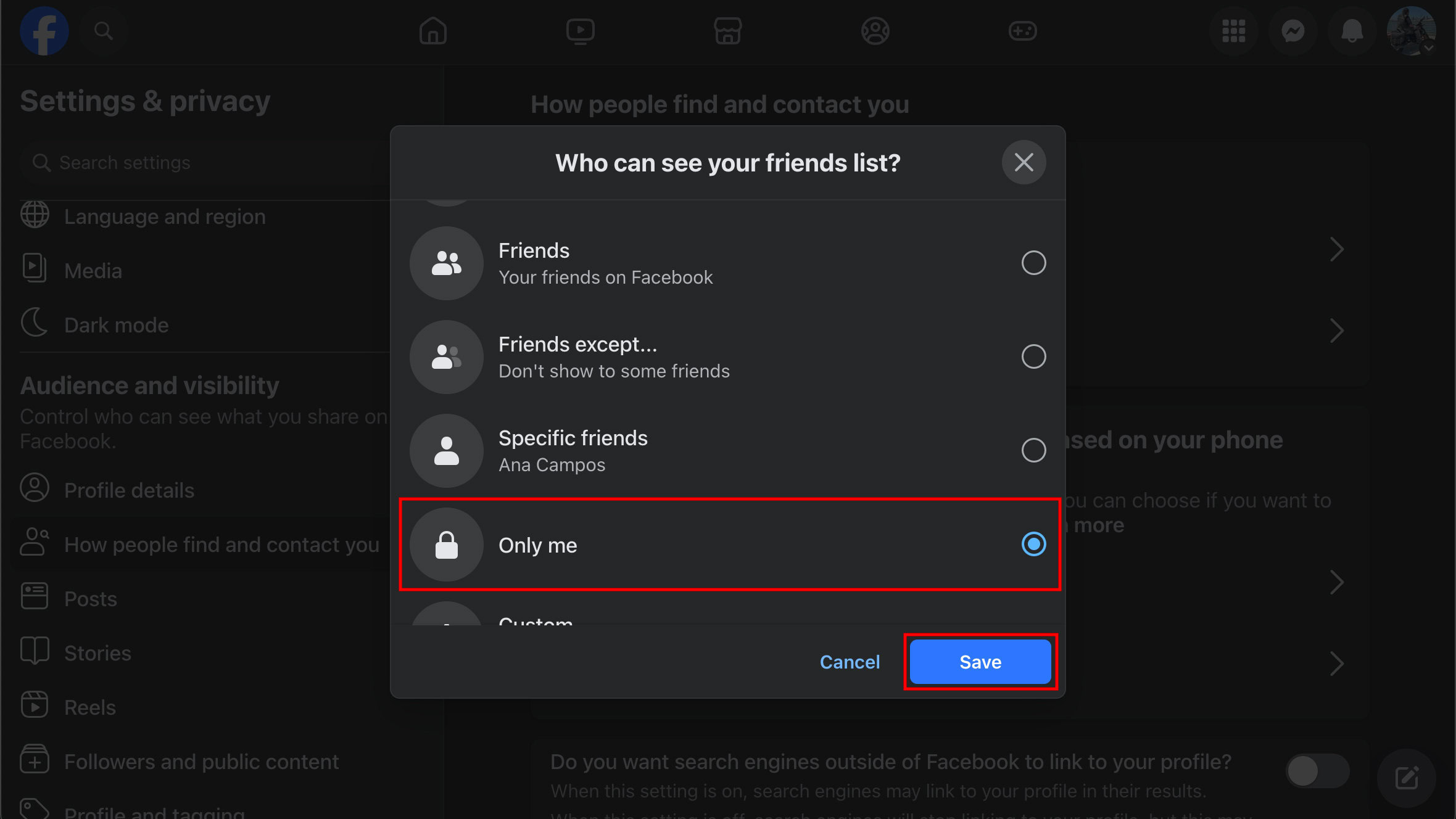Open the Messenger icon
Screen dimensions: 1456x819
1293,31
